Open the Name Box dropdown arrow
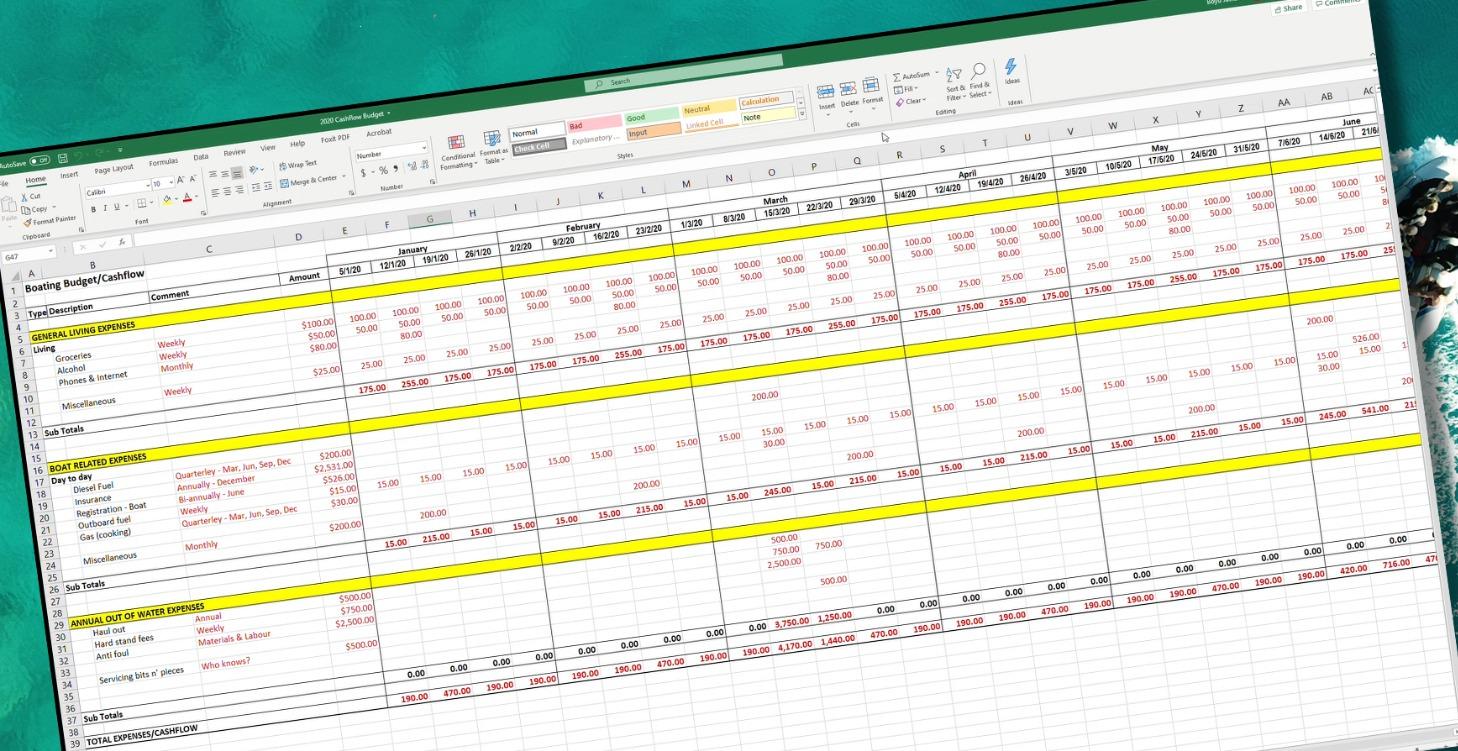 click(50, 251)
